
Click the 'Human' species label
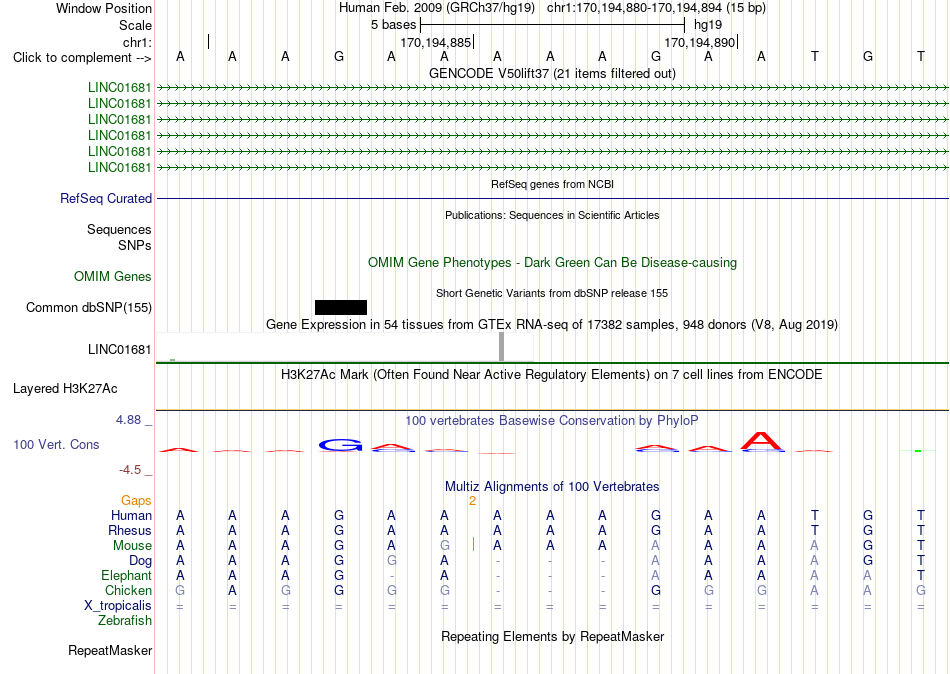coord(131,515)
